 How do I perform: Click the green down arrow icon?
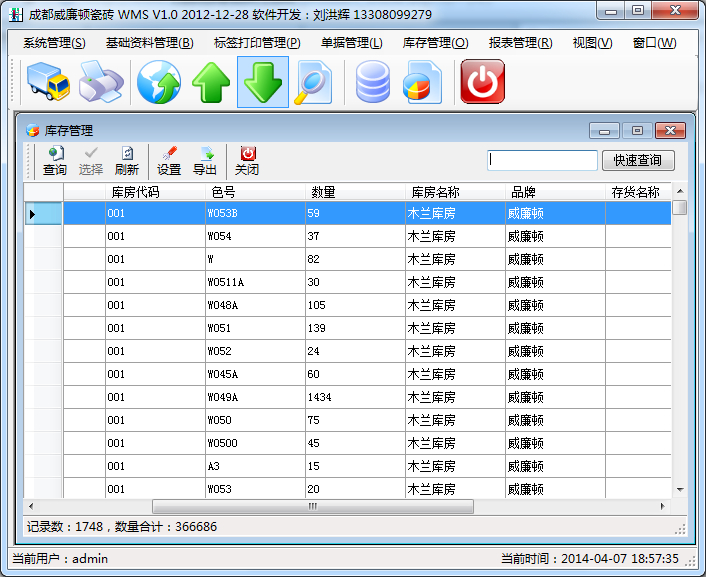263,82
